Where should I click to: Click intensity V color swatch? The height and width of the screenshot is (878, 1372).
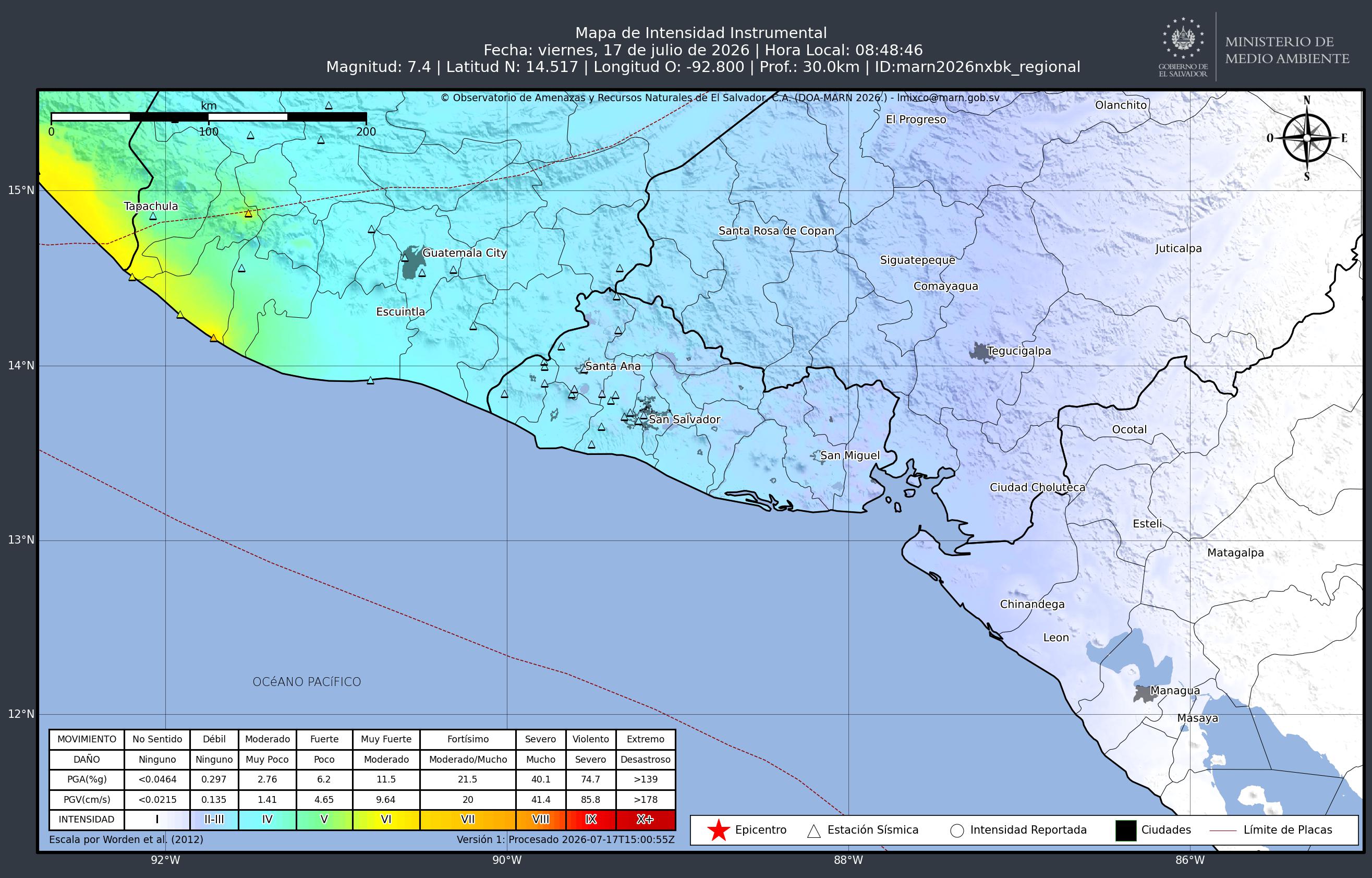(x=324, y=820)
